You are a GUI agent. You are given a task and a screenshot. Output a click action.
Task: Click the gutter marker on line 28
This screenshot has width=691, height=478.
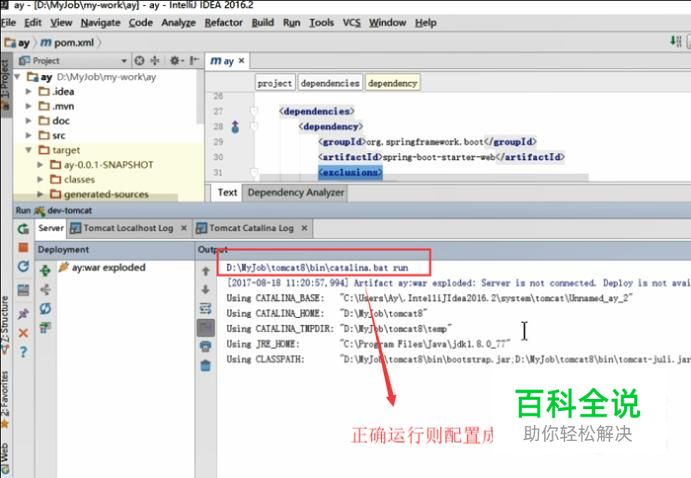pos(235,127)
